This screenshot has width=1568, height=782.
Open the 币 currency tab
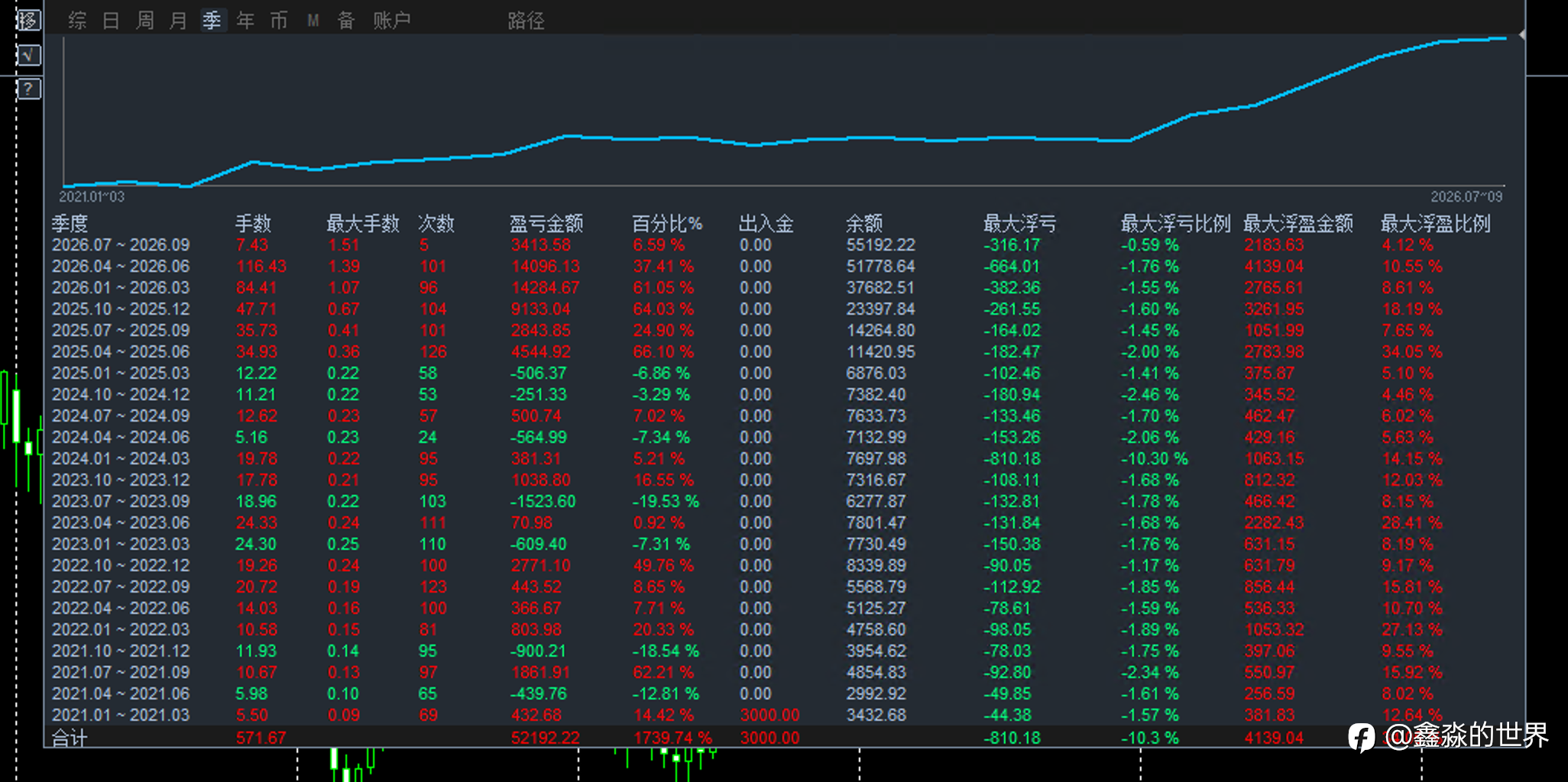279,21
